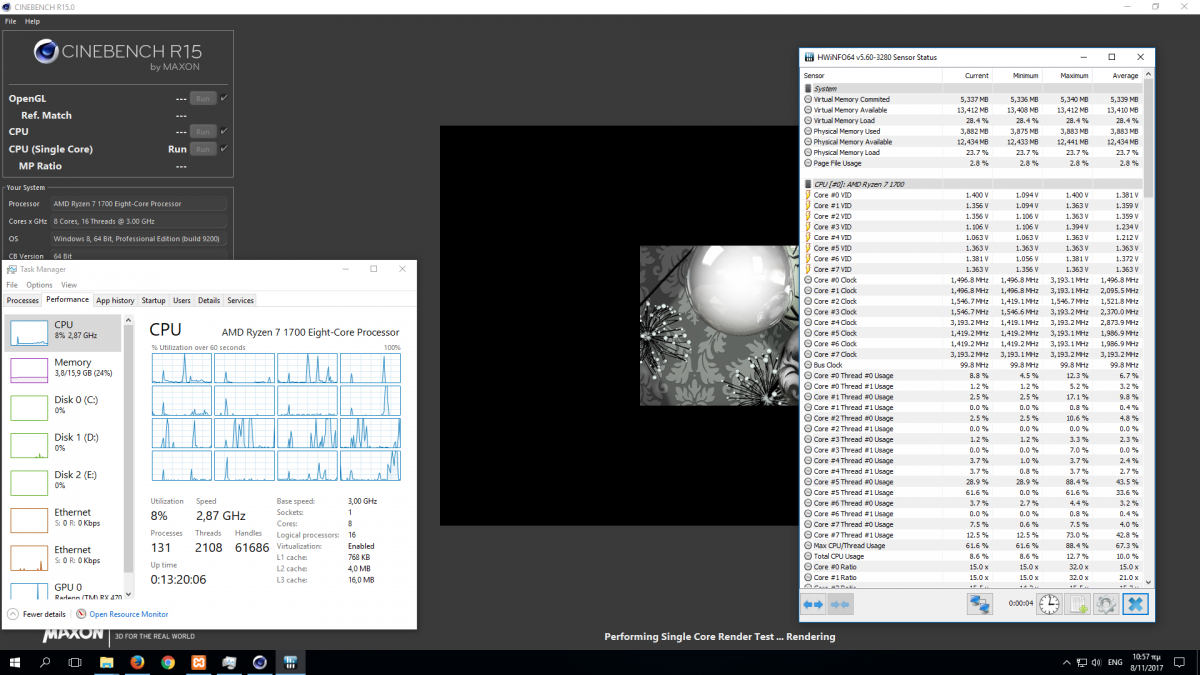The image size is (1200, 675).
Task: Select Core #0 VID row in HWiNFO
Action: click(x=973, y=195)
